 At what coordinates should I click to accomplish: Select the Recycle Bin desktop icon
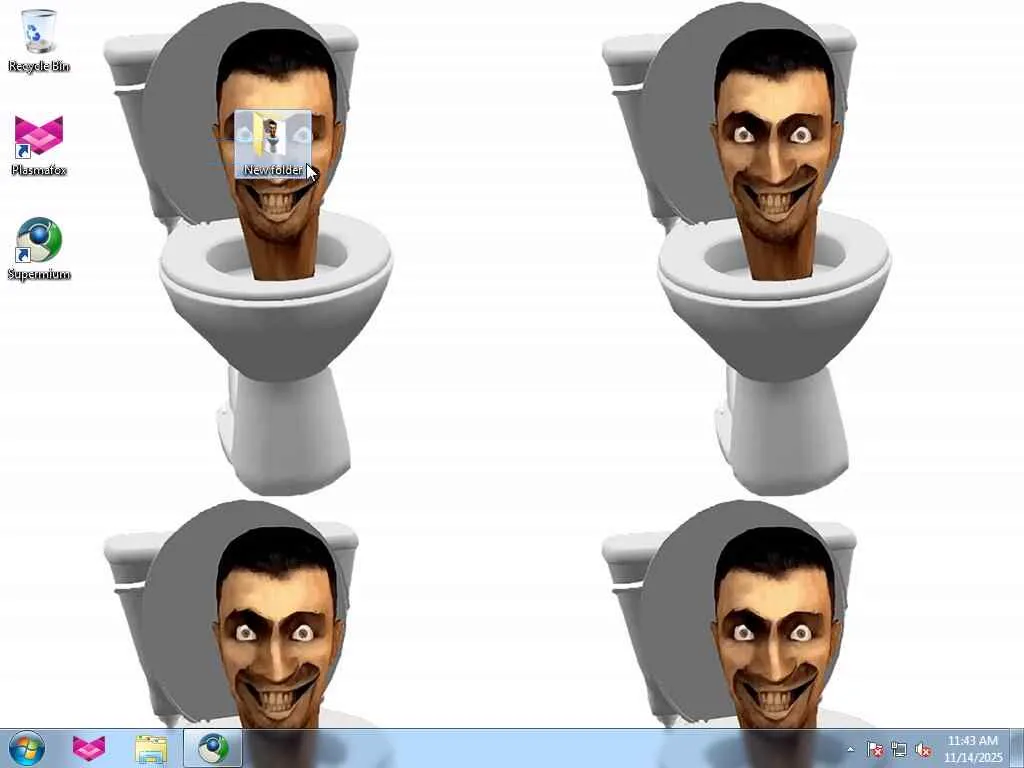point(39,40)
